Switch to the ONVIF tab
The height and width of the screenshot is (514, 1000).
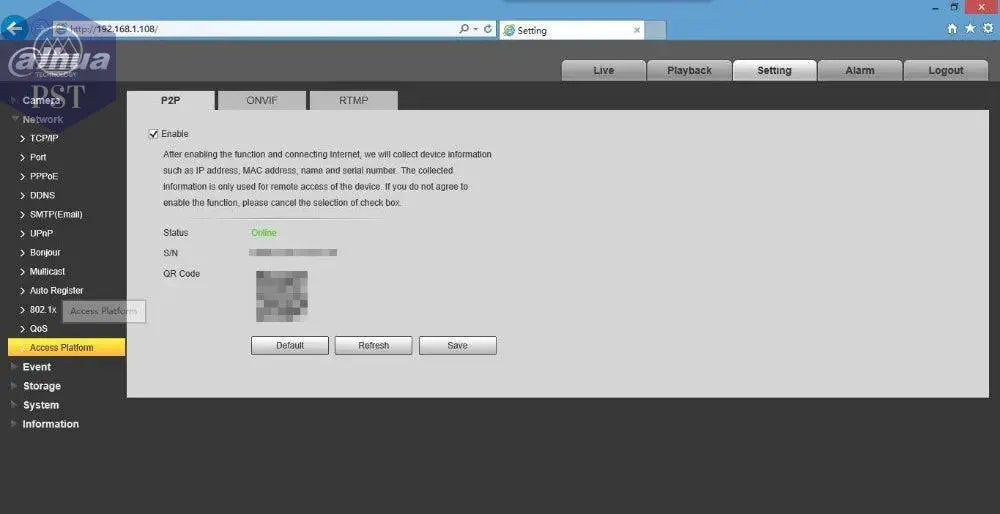click(262, 100)
